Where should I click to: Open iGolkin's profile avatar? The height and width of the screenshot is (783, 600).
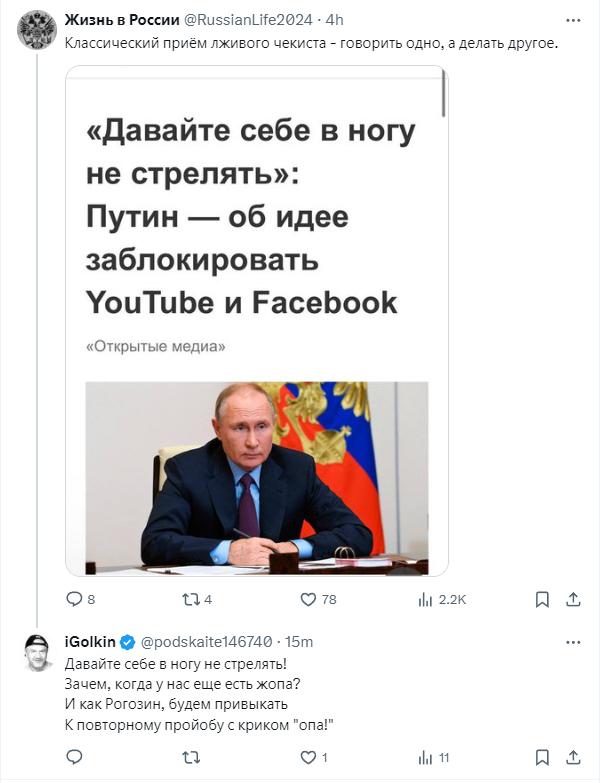coord(38,653)
